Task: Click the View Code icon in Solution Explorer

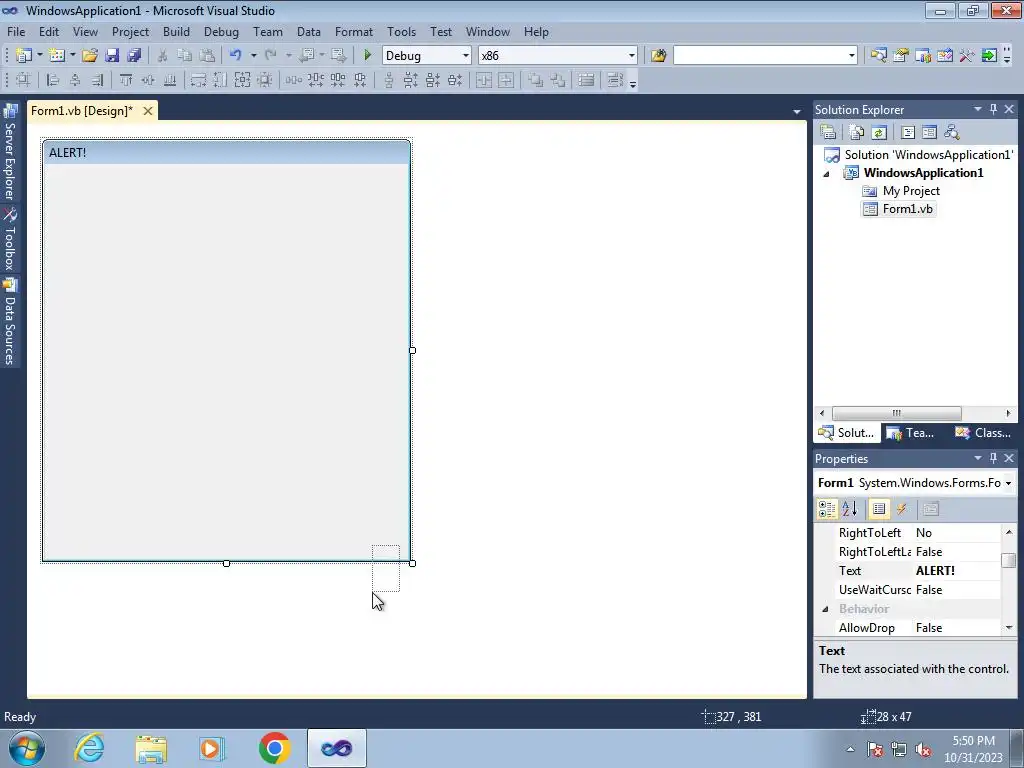Action: point(908,133)
